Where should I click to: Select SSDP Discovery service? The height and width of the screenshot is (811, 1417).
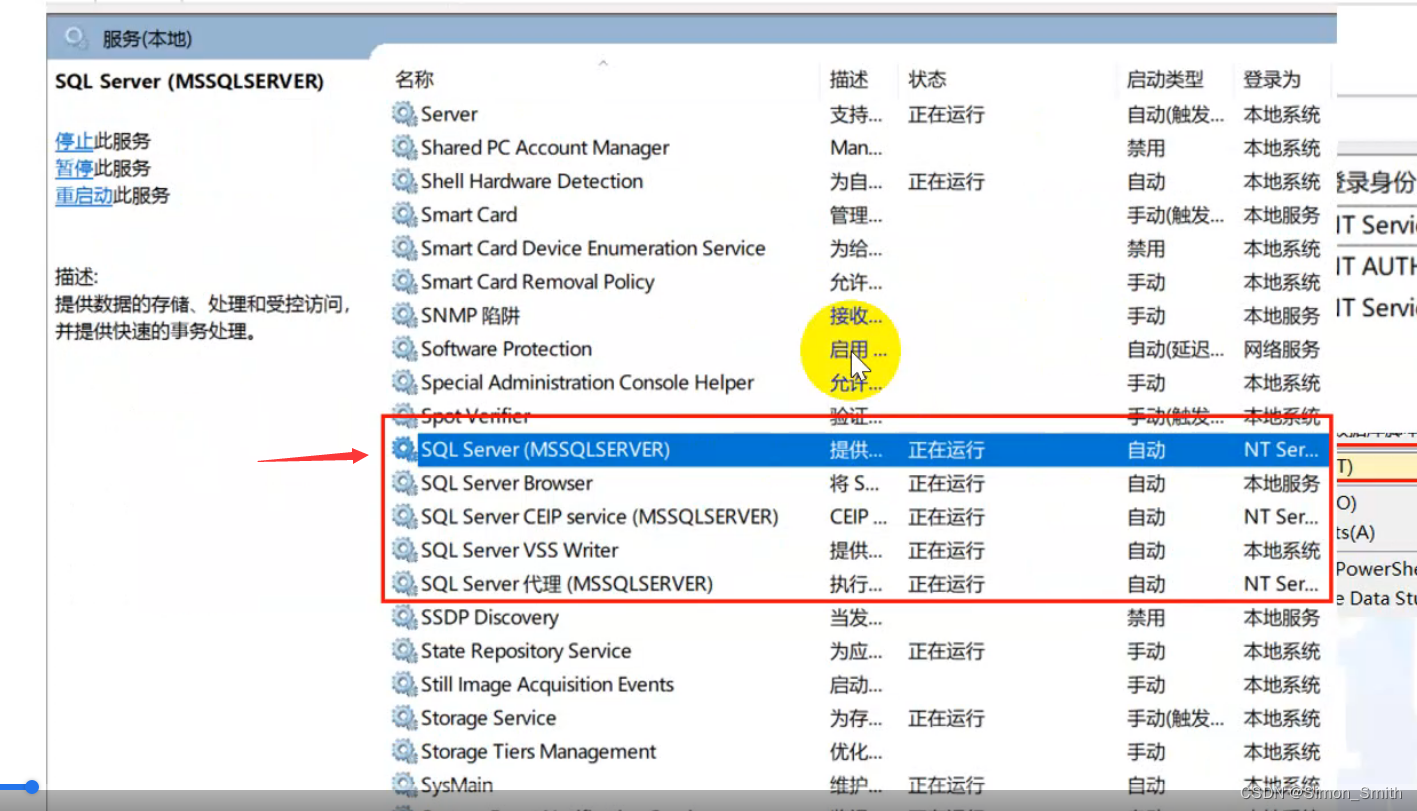click(x=489, y=618)
